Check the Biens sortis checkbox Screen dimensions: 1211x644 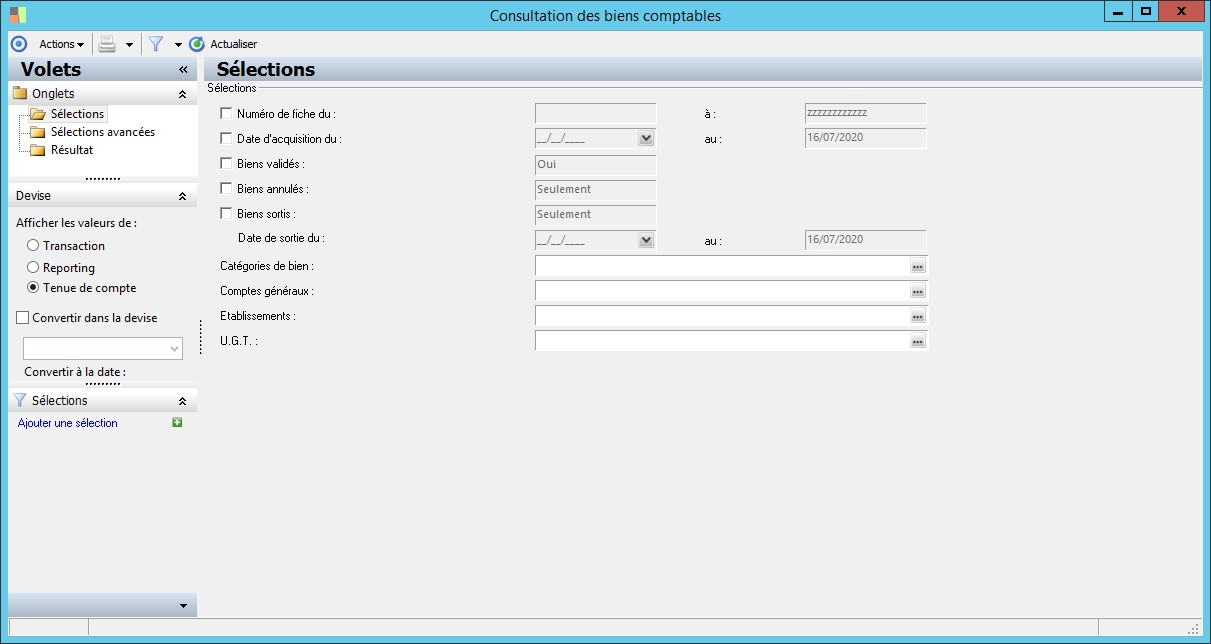[x=226, y=214]
